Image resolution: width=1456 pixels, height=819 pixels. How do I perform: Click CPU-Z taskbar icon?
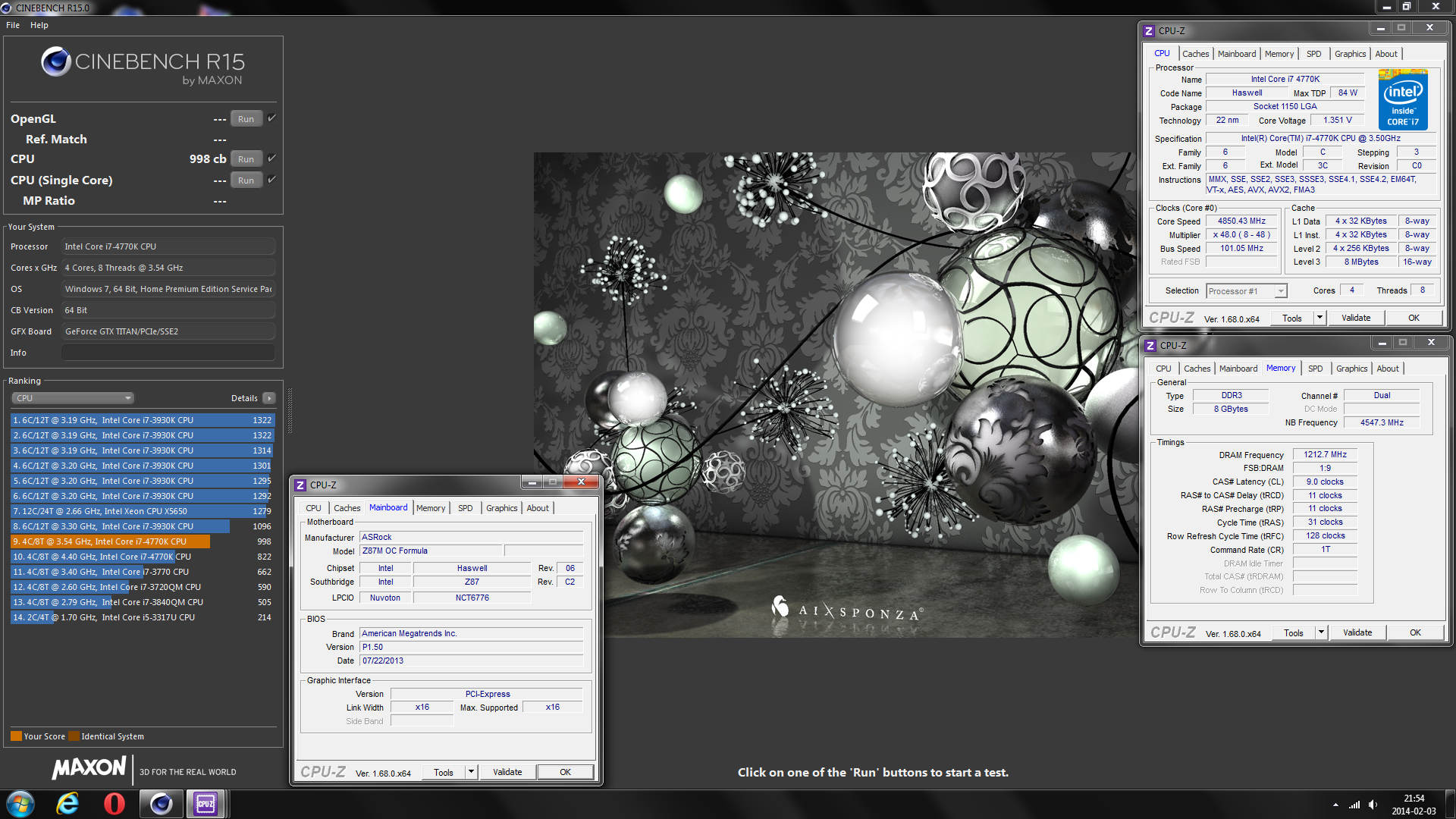(x=206, y=804)
